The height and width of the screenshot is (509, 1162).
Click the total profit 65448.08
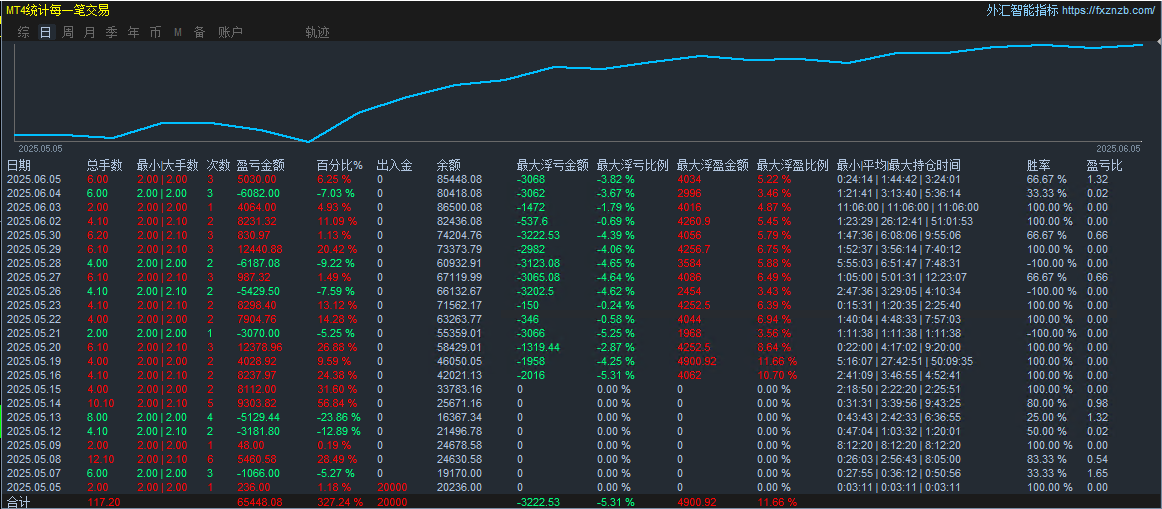[x=259, y=502]
